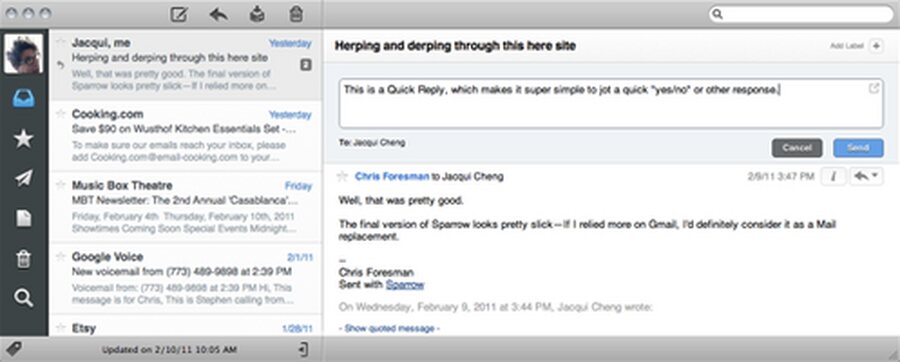Image resolution: width=900 pixels, height=362 pixels.
Task: Select the Etsy message row
Action: (x=185, y=326)
